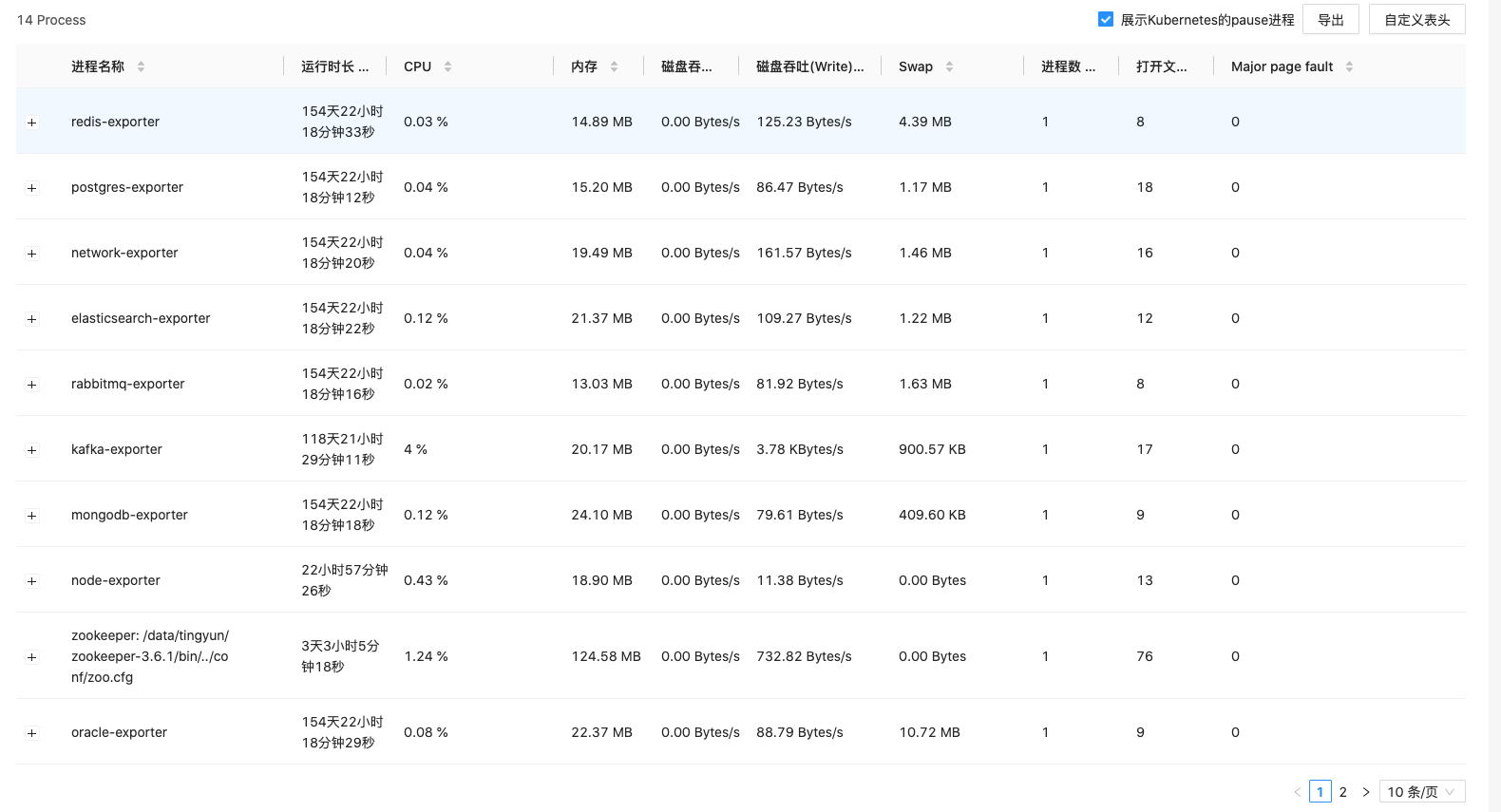Toggle 展示Kubernetes的pause进程 checkbox
The width and height of the screenshot is (1501, 812).
click(1106, 19)
